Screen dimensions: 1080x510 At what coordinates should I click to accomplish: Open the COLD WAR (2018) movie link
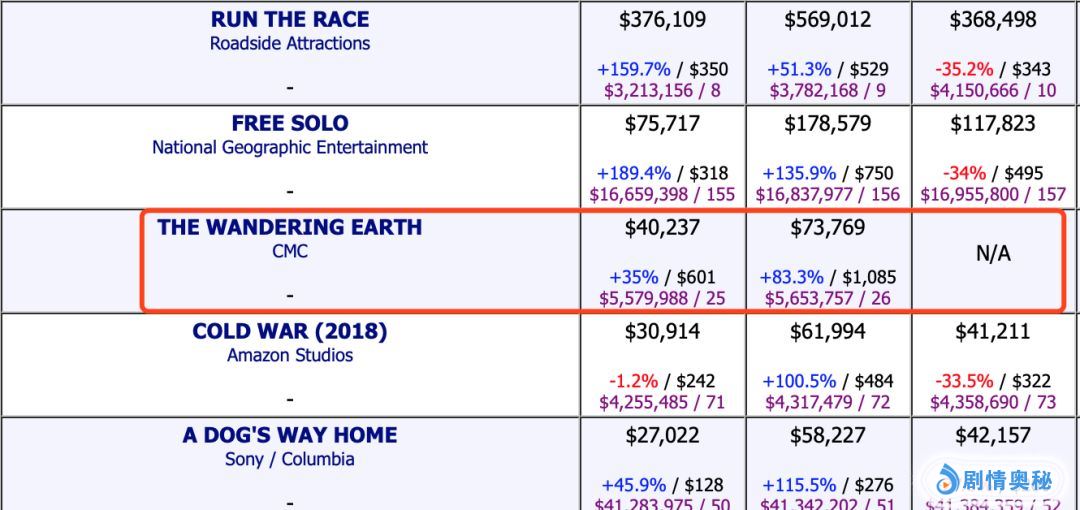290,332
